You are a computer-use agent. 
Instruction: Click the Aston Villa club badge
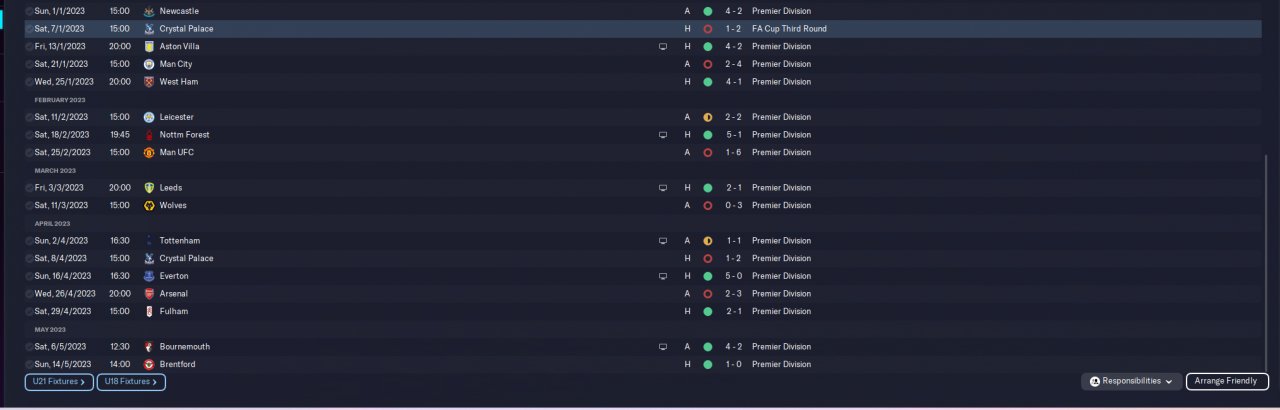coord(149,46)
